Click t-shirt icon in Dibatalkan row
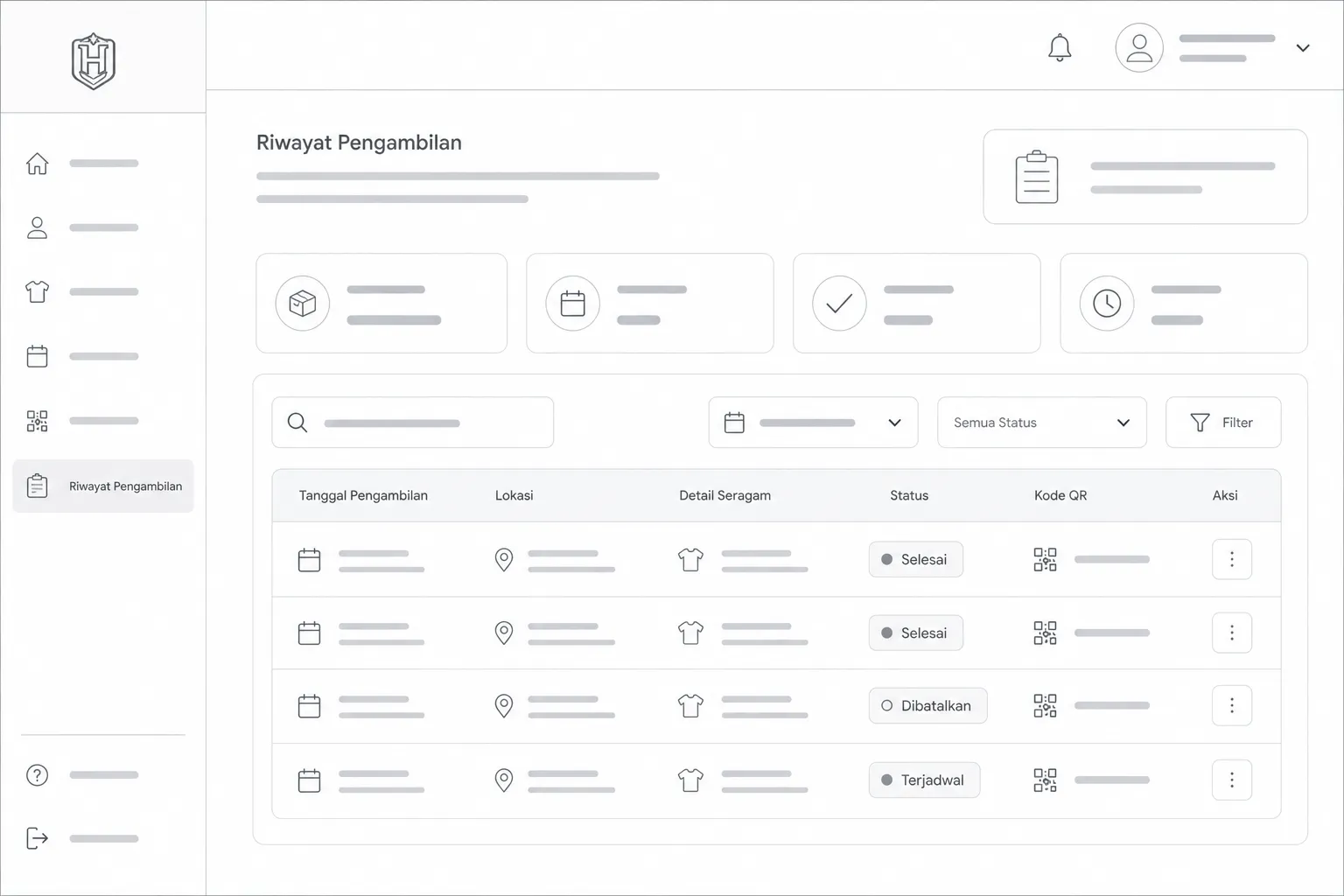This screenshot has height=896, width=1344. click(690, 705)
